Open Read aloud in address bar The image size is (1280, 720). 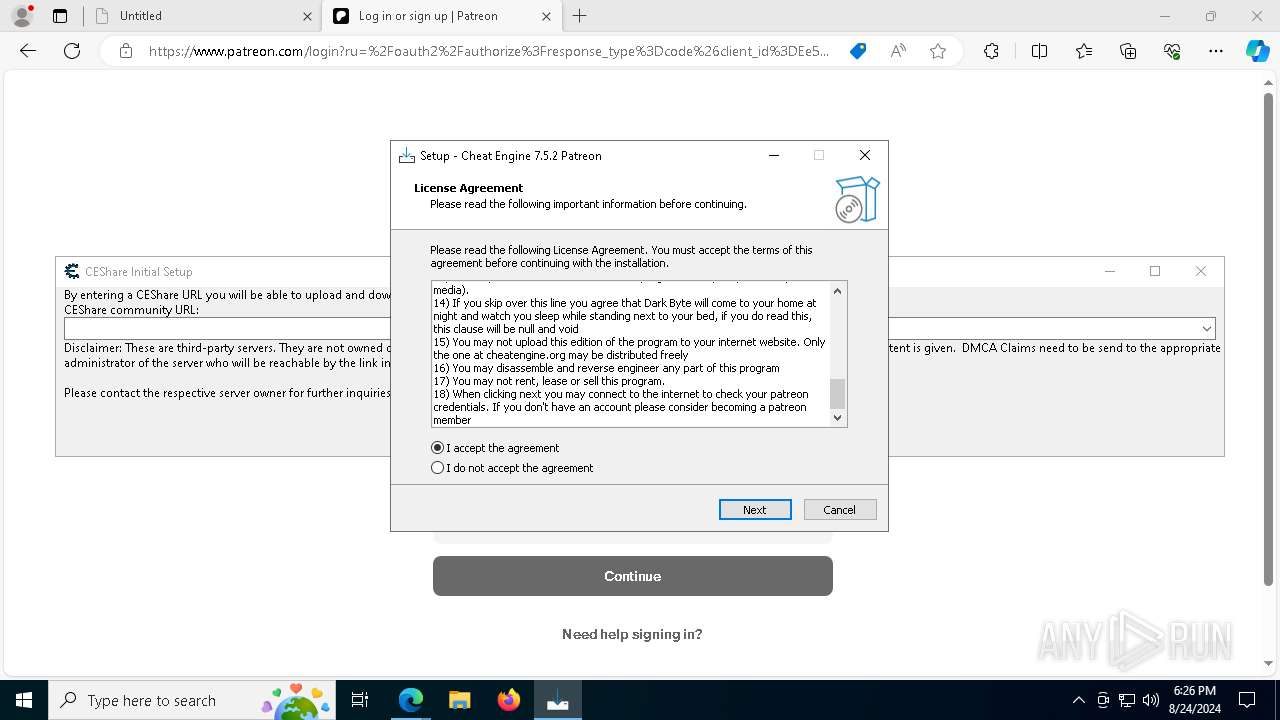coord(898,51)
